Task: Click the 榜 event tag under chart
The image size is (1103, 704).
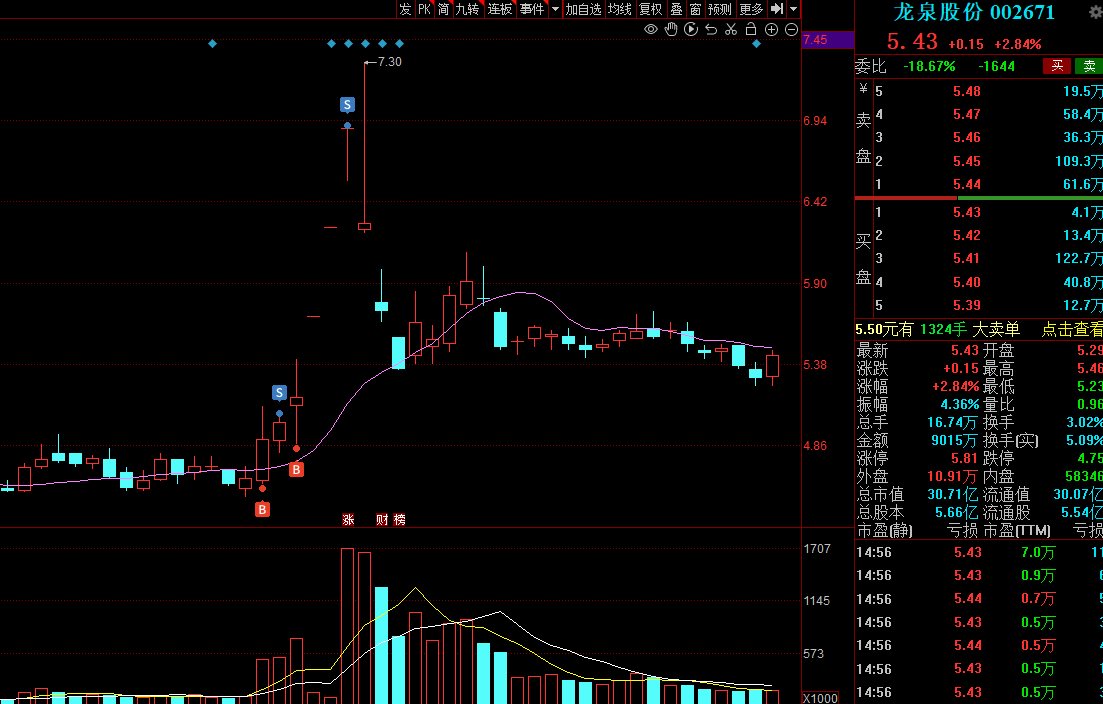Action: pos(400,520)
